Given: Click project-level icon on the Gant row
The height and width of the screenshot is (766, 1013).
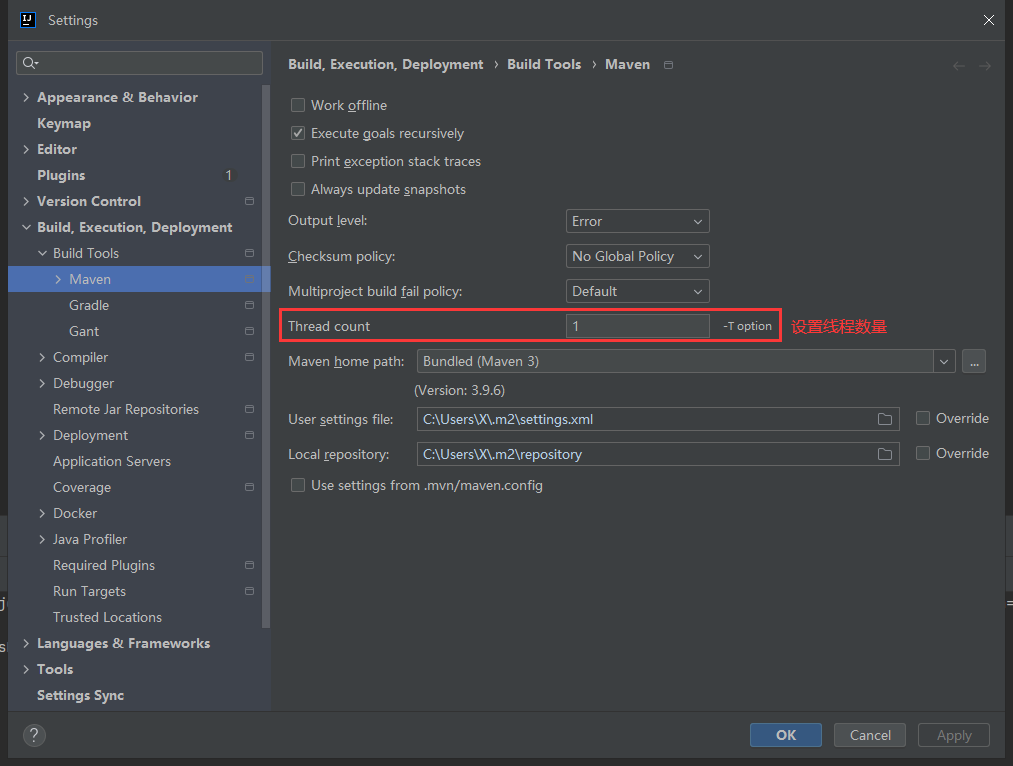Looking at the screenshot, I should pyautogui.click(x=249, y=331).
